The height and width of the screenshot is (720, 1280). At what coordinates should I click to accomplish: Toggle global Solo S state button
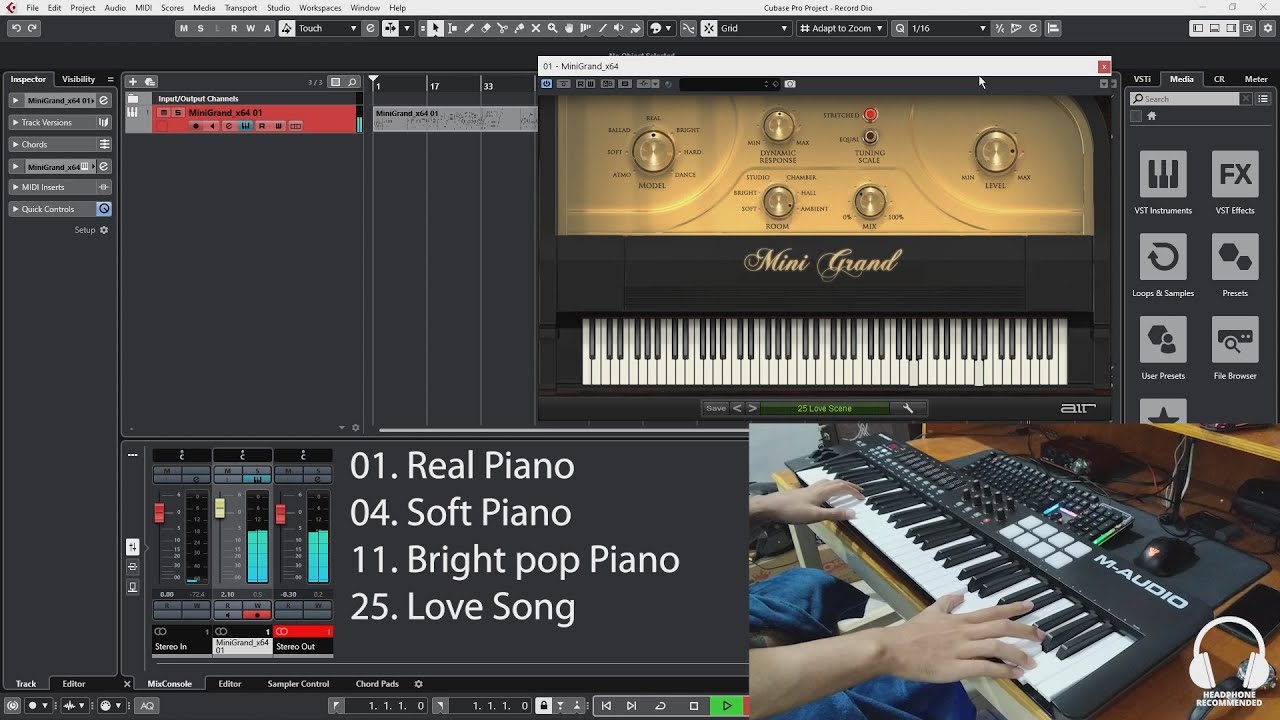click(200, 28)
